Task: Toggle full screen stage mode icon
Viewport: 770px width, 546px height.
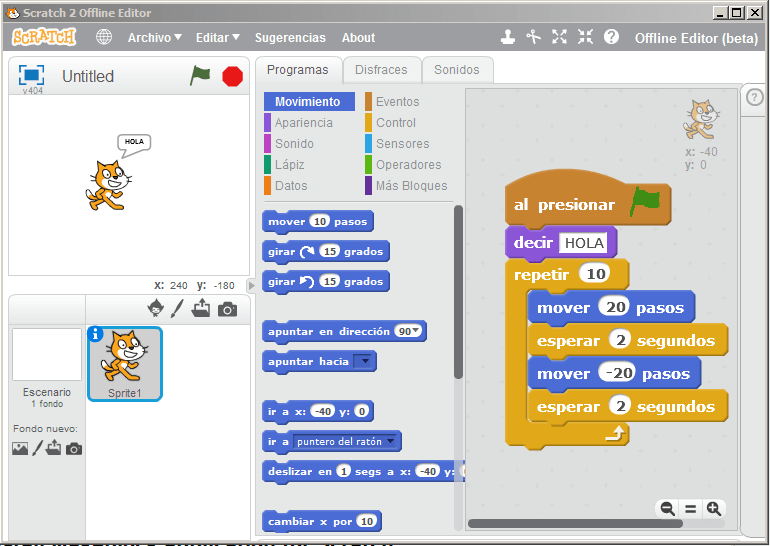Action: (x=31, y=75)
